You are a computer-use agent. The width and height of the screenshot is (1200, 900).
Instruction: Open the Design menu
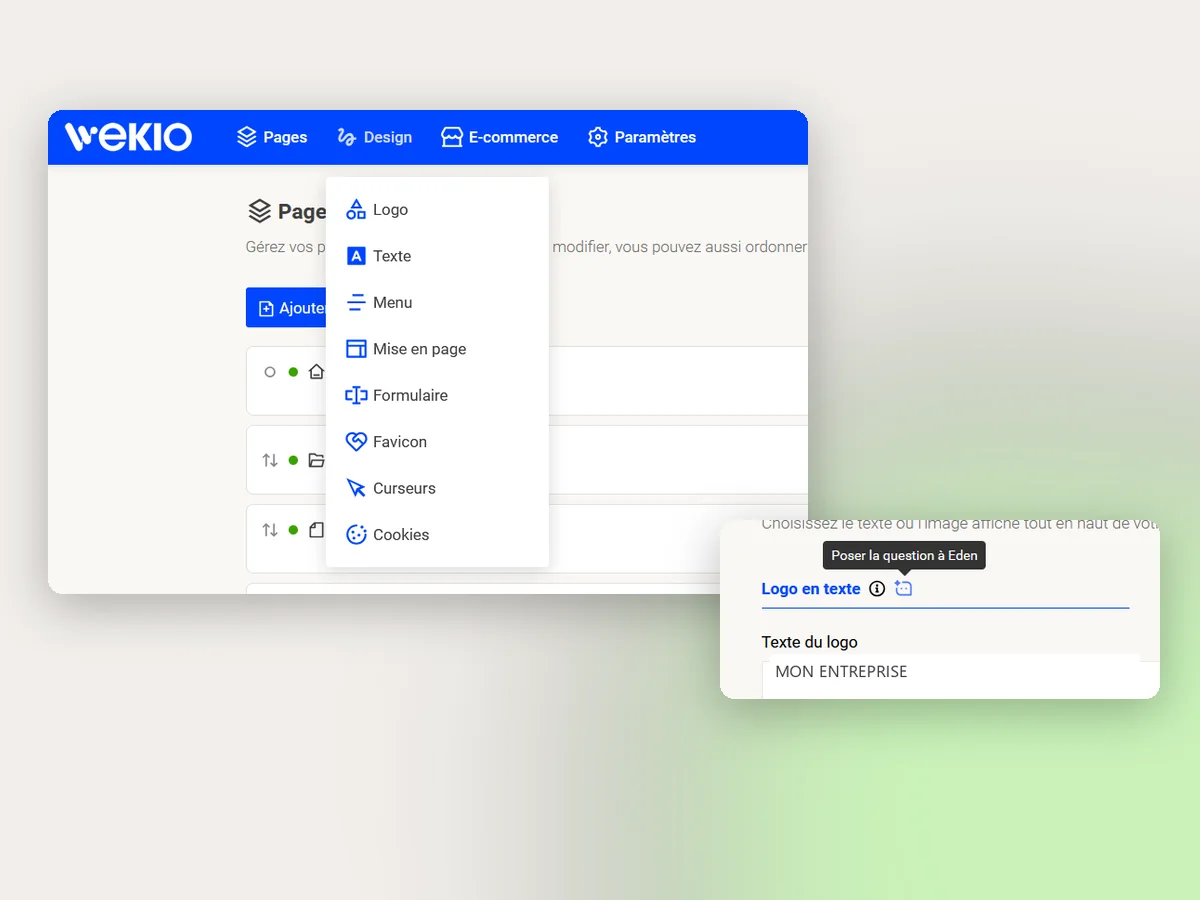point(375,137)
